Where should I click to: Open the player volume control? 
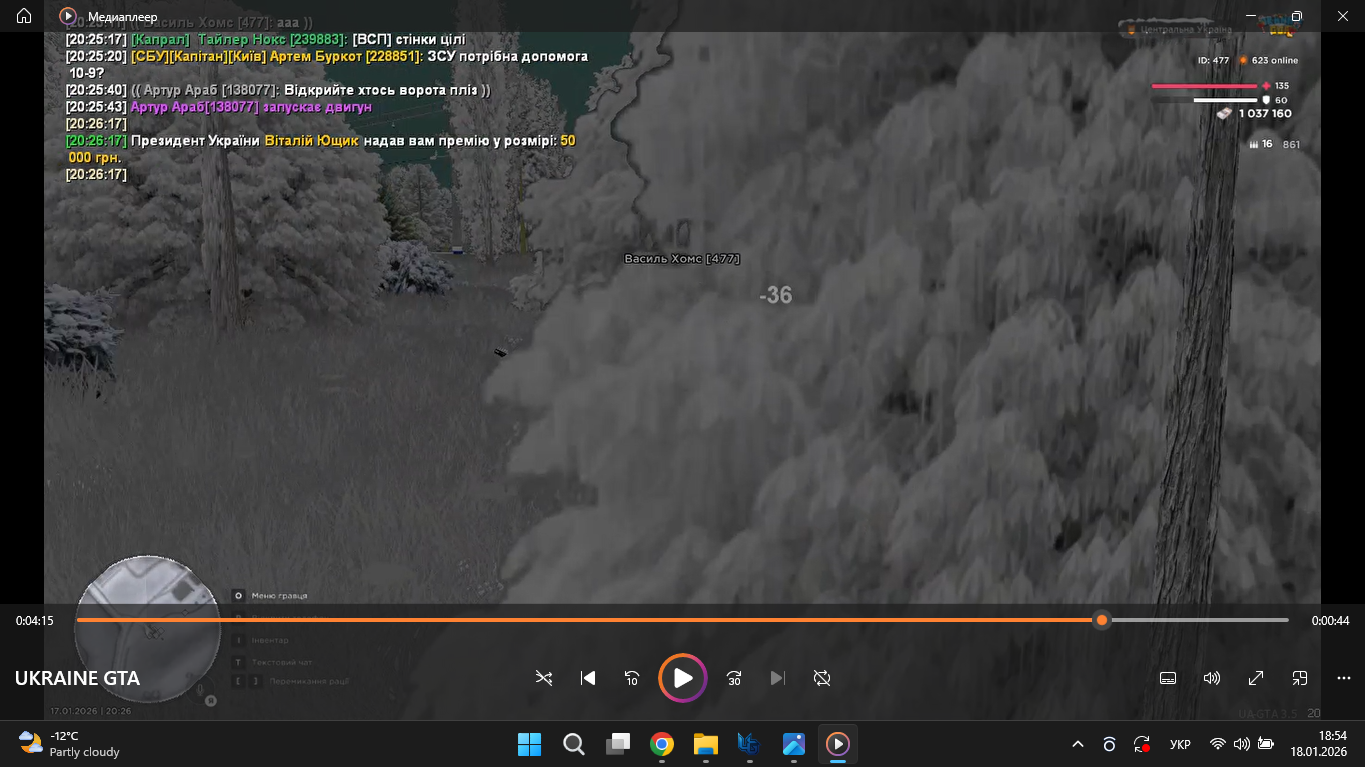pos(1212,678)
